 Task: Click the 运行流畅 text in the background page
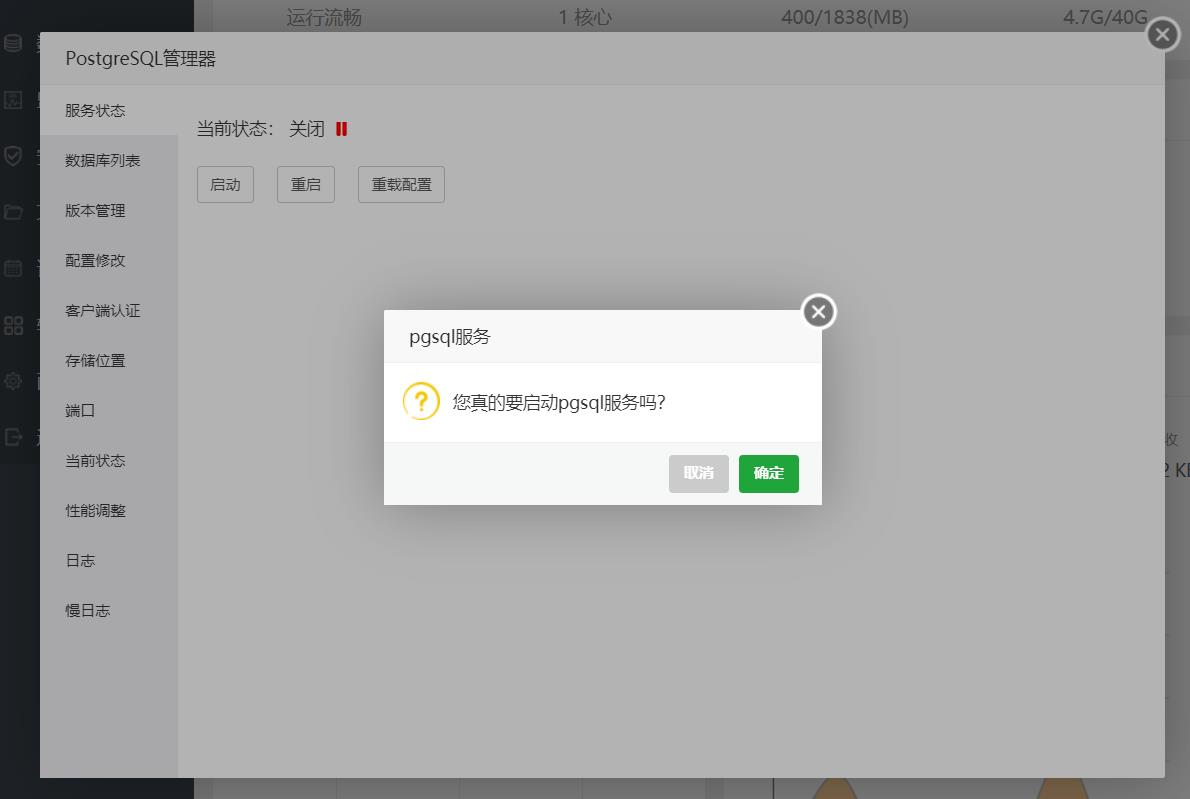pos(324,17)
